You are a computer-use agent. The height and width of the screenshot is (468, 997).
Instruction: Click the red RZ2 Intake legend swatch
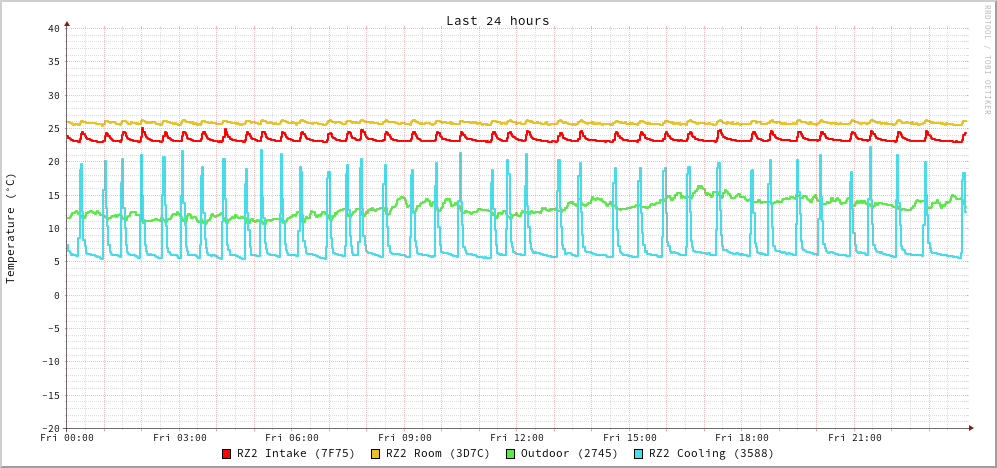click(227, 454)
